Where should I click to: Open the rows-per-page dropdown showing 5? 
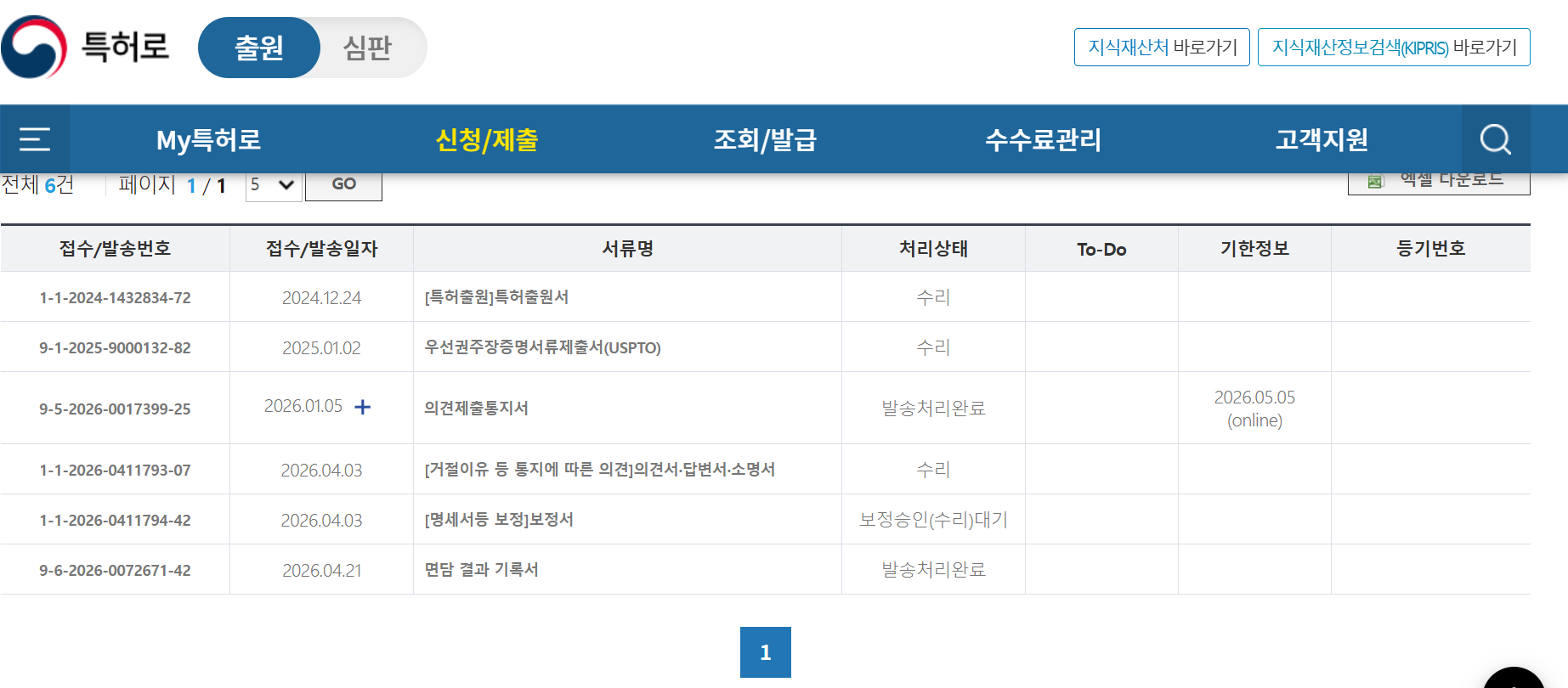click(274, 185)
